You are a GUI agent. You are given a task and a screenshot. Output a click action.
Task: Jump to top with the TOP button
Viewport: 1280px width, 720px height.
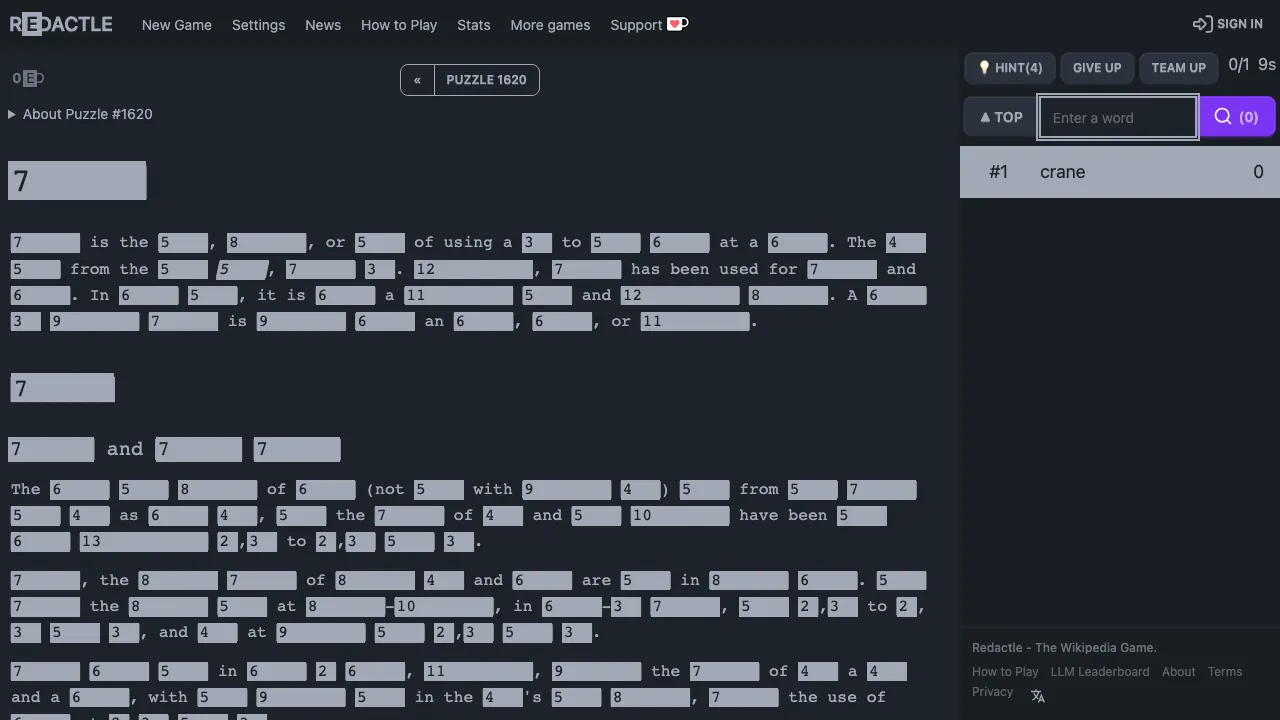point(1000,117)
